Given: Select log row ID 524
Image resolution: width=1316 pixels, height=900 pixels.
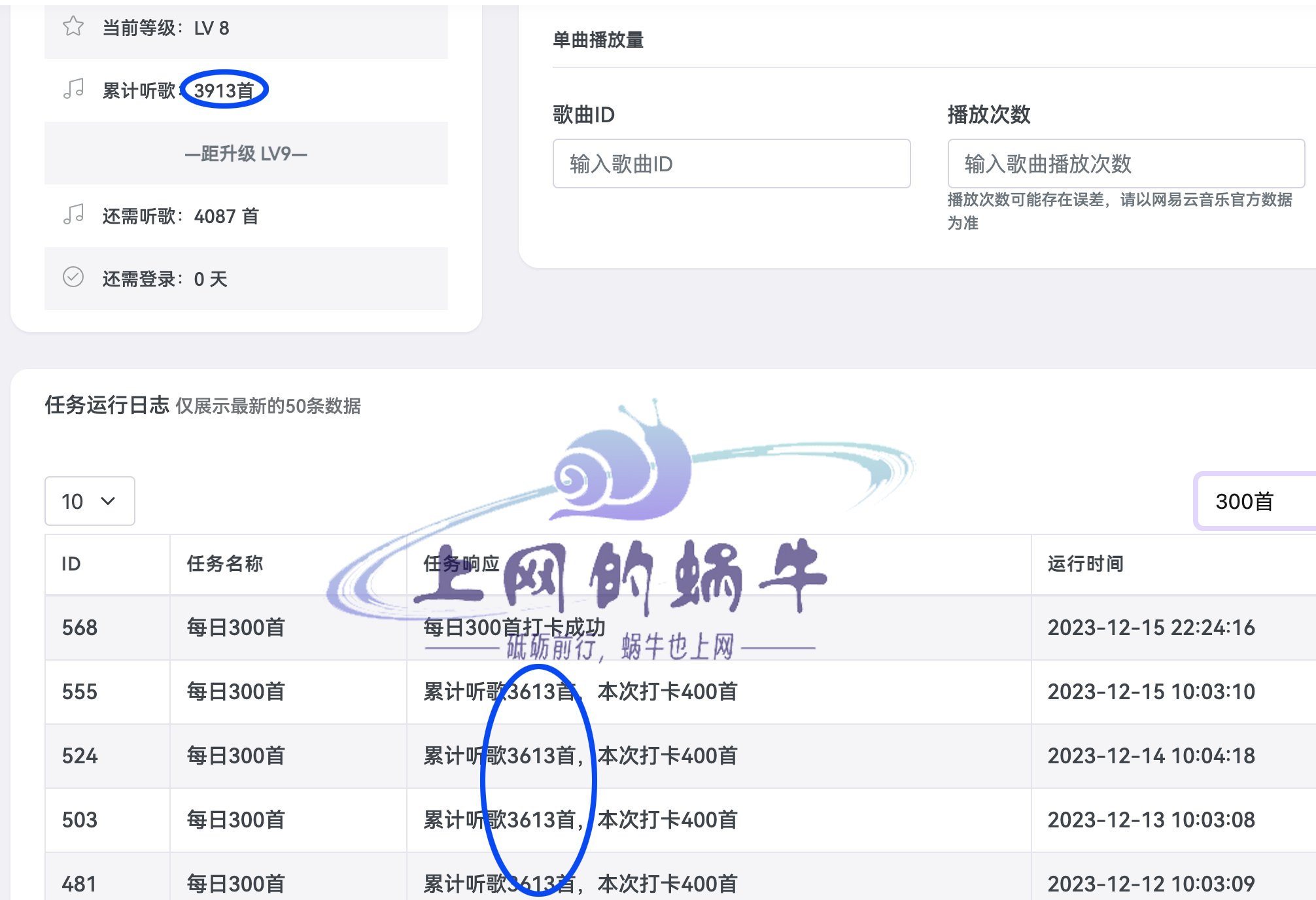Looking at the screenshot, I should [x=680, y=756].
